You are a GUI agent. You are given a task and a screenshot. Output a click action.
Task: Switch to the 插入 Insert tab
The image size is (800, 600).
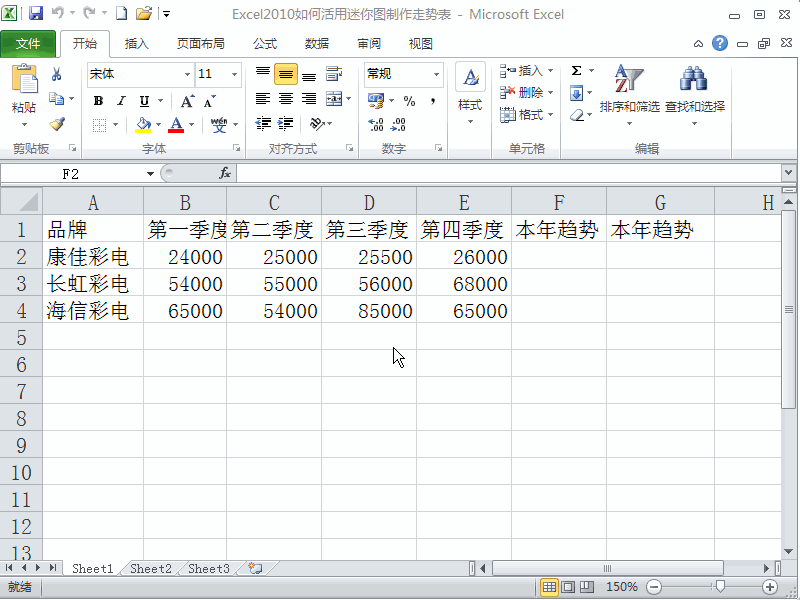(136, 44)
